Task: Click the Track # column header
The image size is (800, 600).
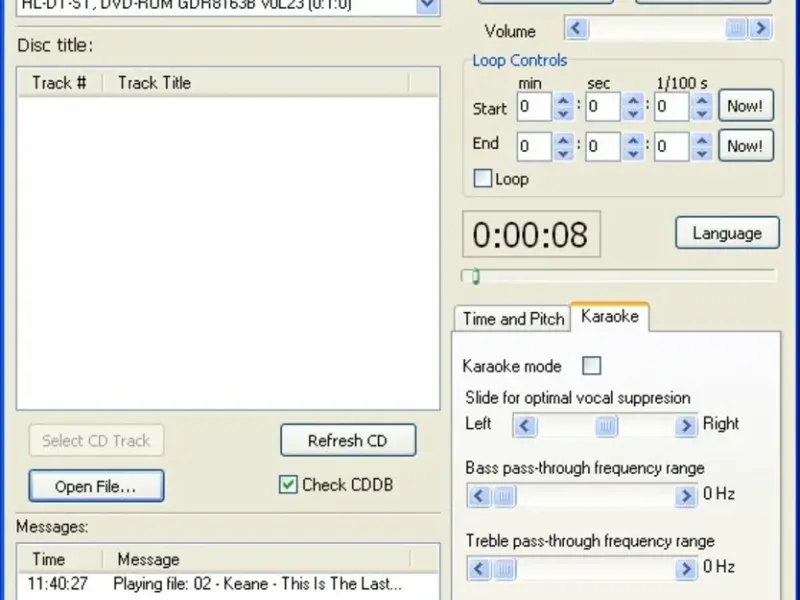Action: click(60, 82)
